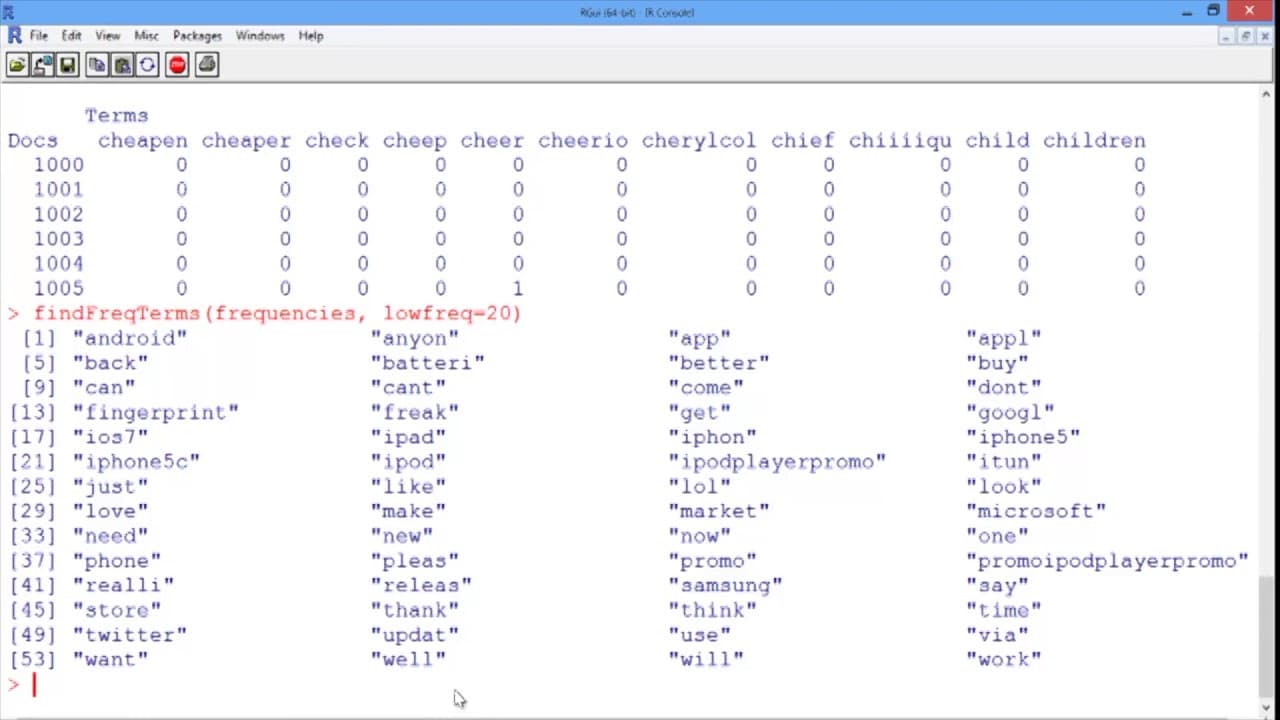Screen dimensions: 1280x720
Task: Click the findFreqTerms(frequencies, lowfreq=20) command
Action: (x=278, y=313)
